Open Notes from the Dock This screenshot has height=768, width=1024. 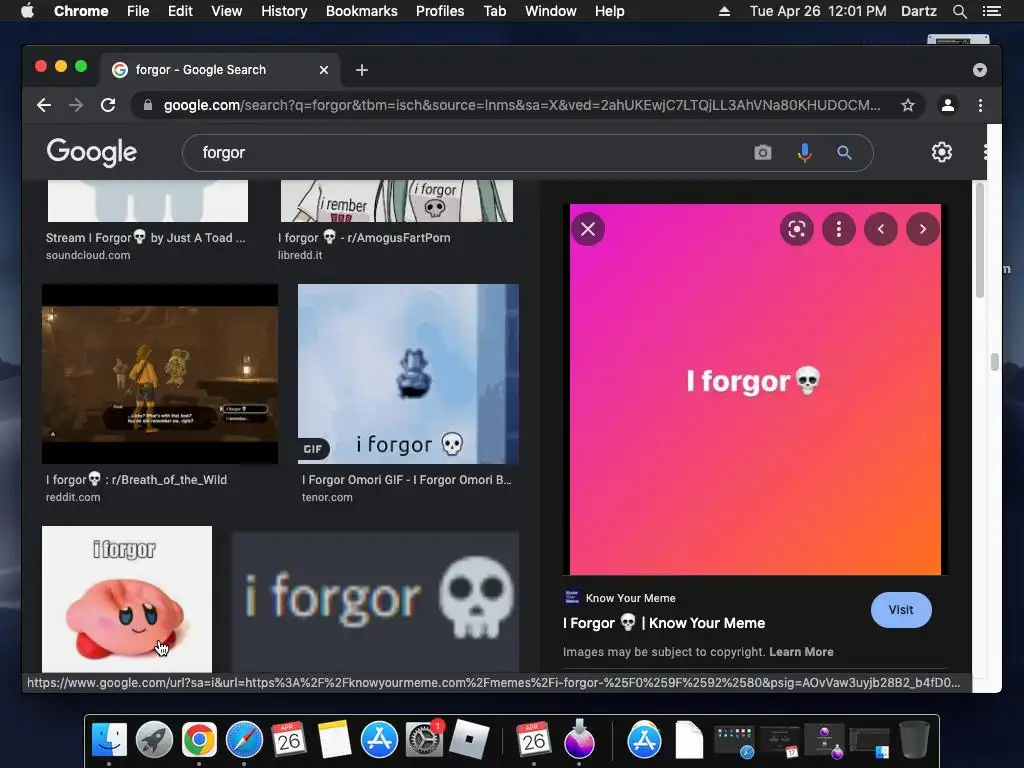334,740
